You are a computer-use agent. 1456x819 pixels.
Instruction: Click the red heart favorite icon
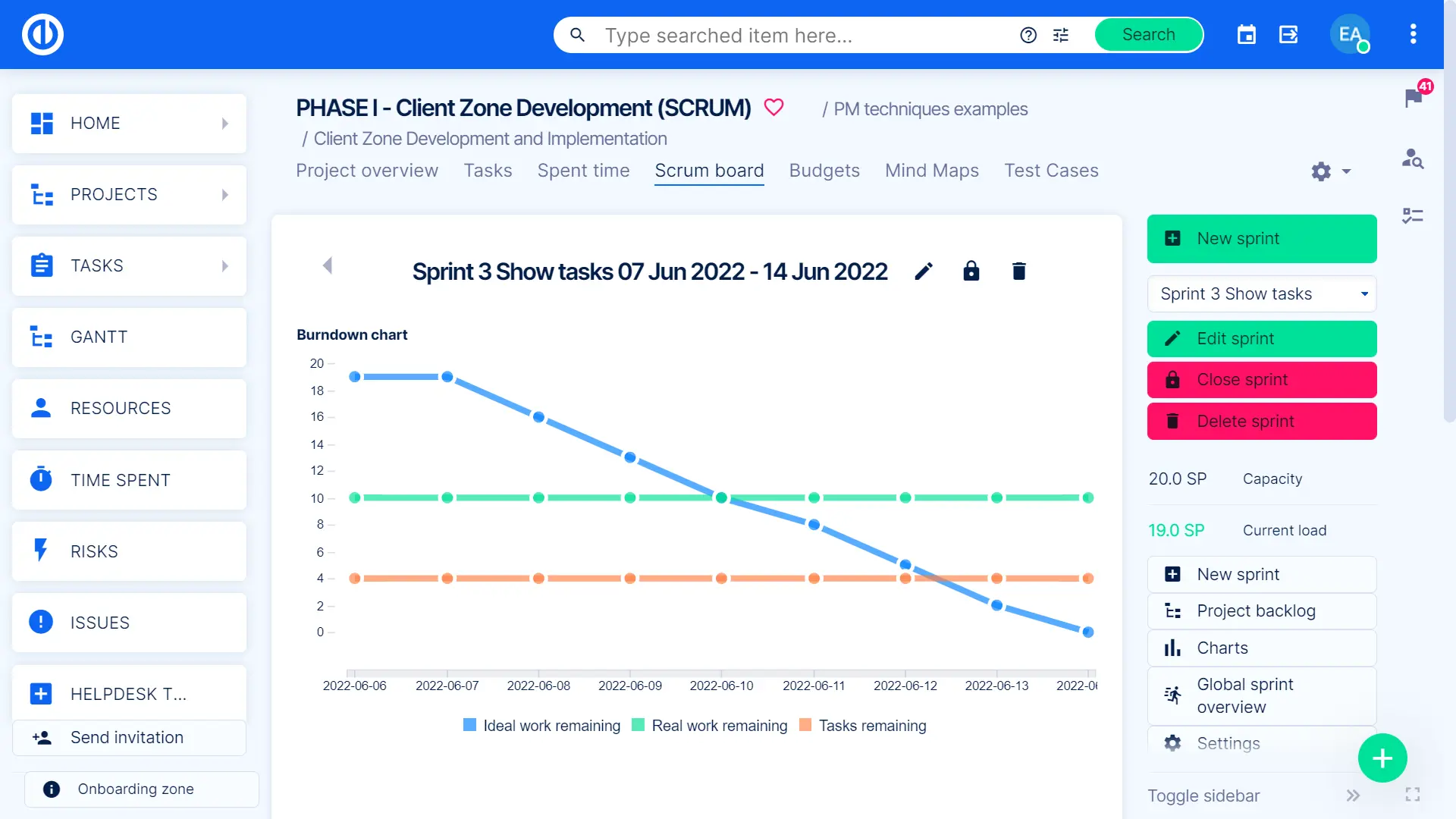tap(773, 108)
